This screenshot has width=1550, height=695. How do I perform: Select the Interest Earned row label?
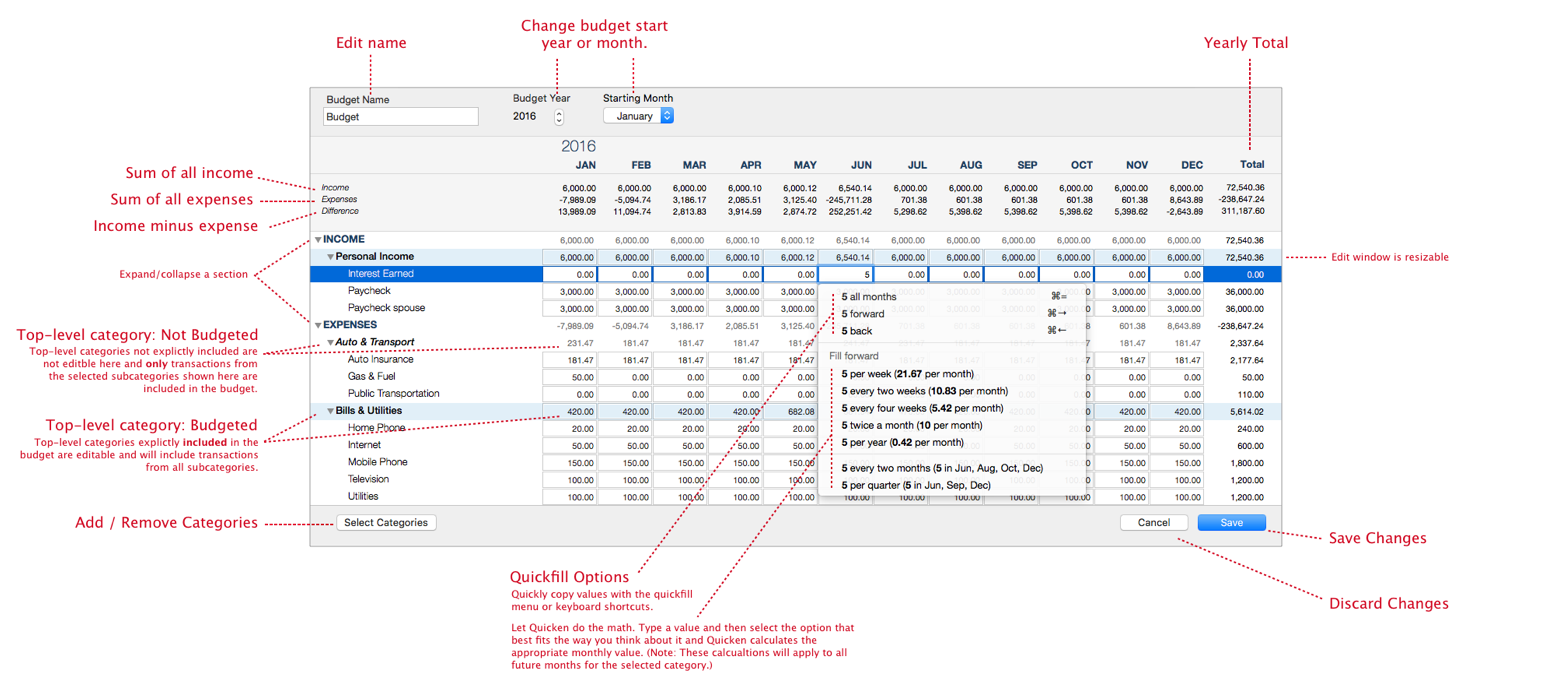point(381,274)
